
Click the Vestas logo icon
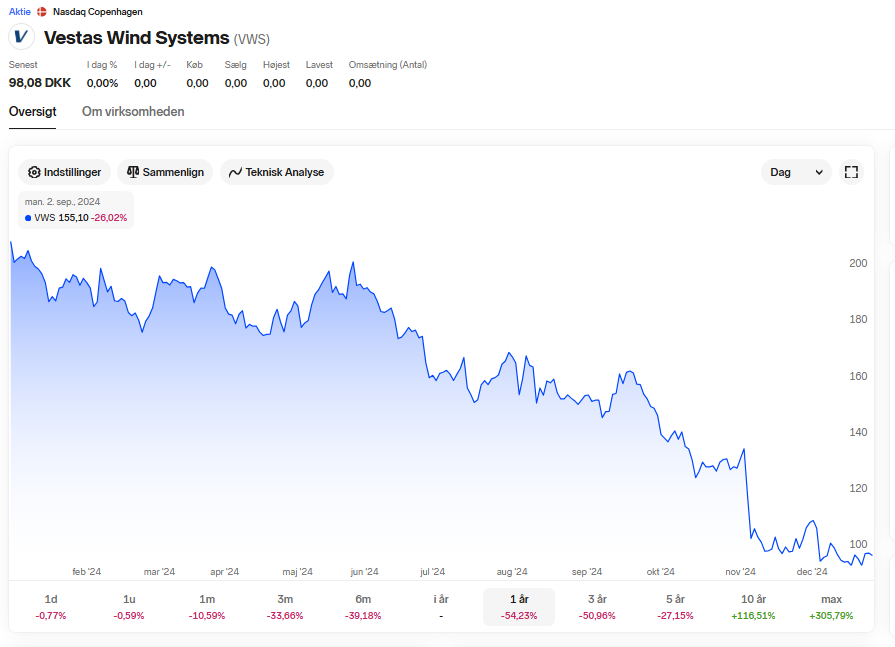coord(22,37)
